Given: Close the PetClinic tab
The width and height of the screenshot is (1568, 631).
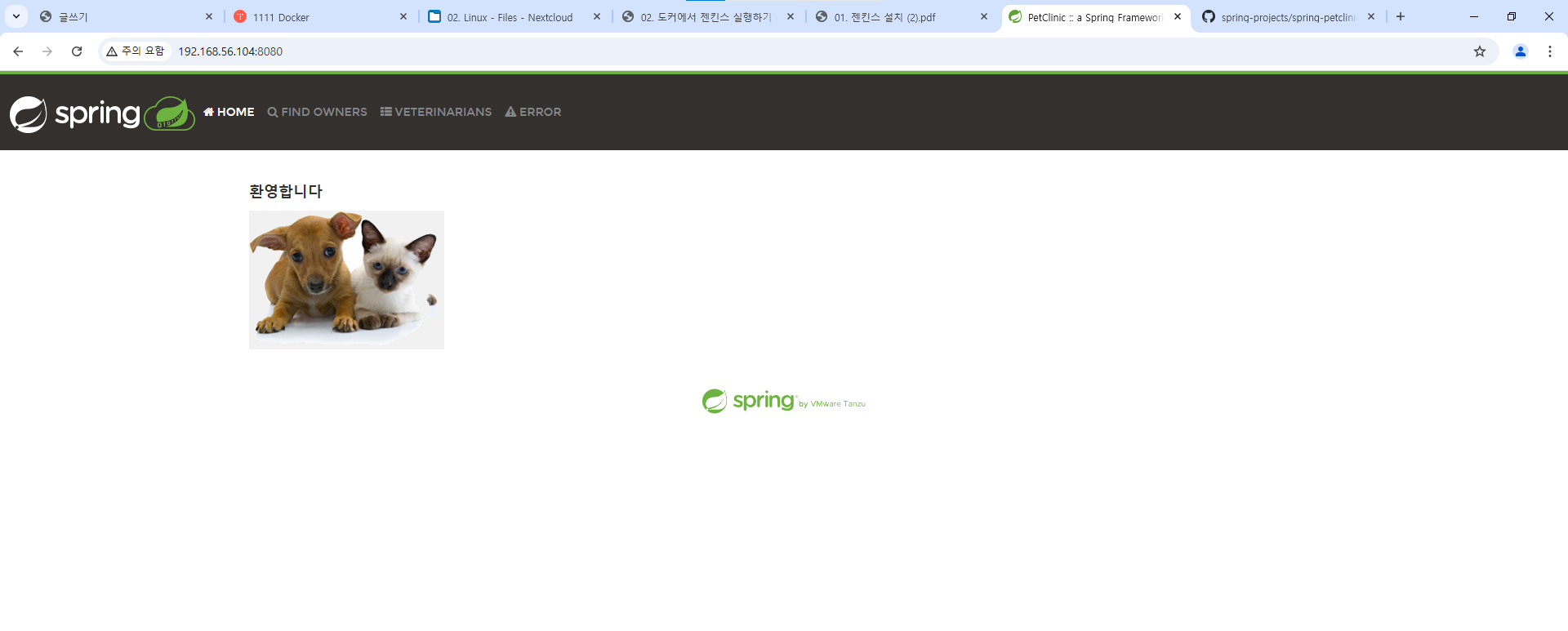Looking at the screenshot, I should point(1178,16).
